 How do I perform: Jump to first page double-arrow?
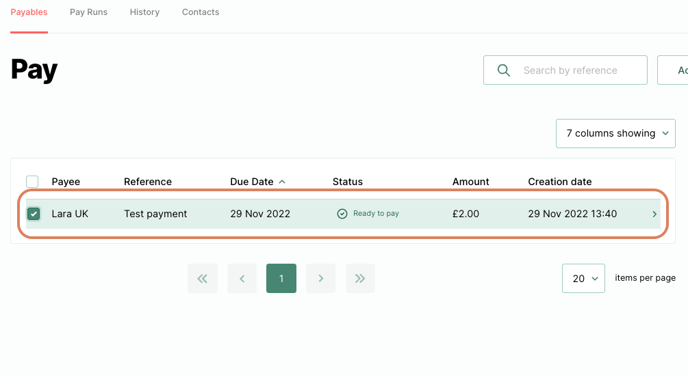point(202,278)
